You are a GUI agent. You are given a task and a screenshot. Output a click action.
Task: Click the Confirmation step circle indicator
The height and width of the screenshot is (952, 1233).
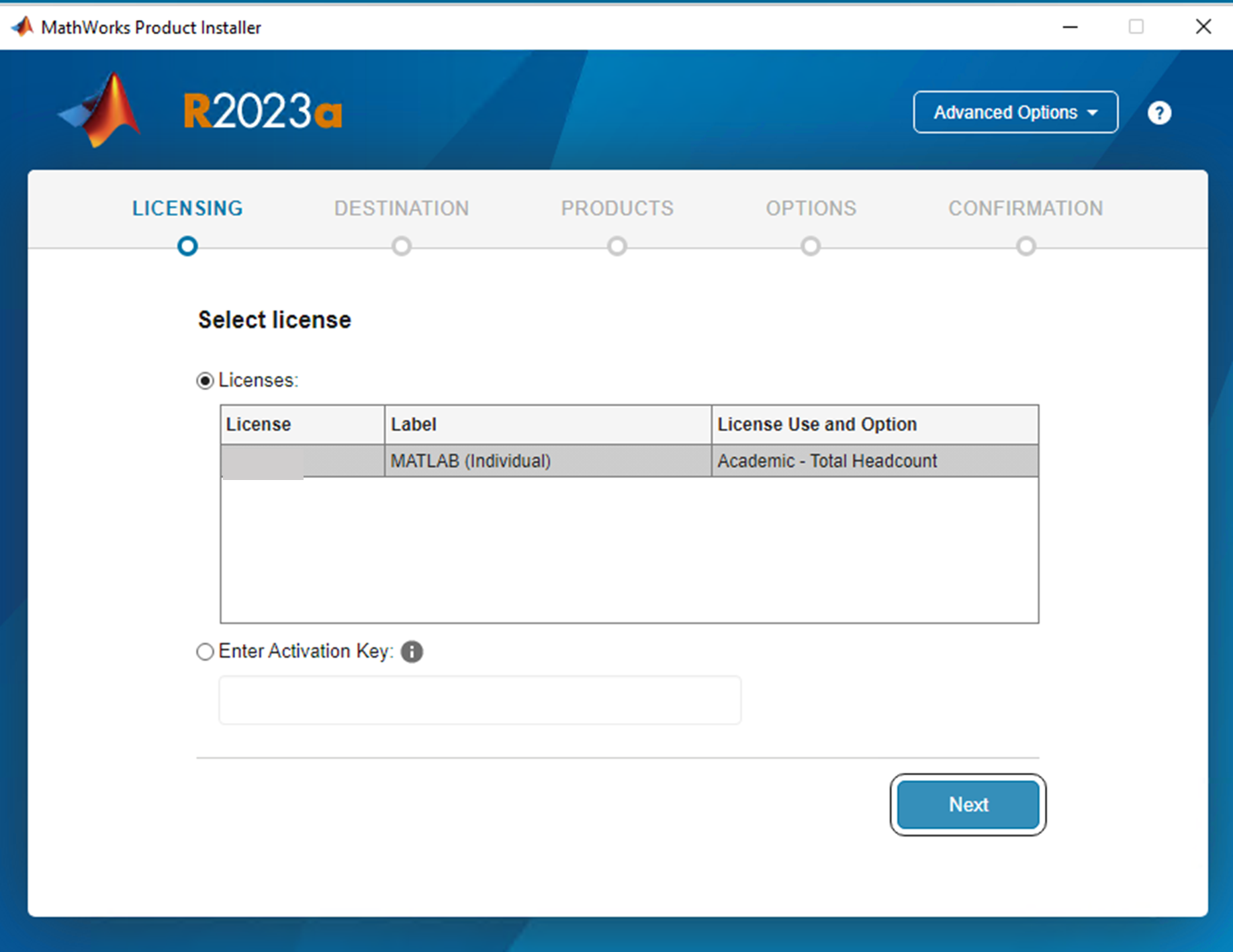[1025, 246]
